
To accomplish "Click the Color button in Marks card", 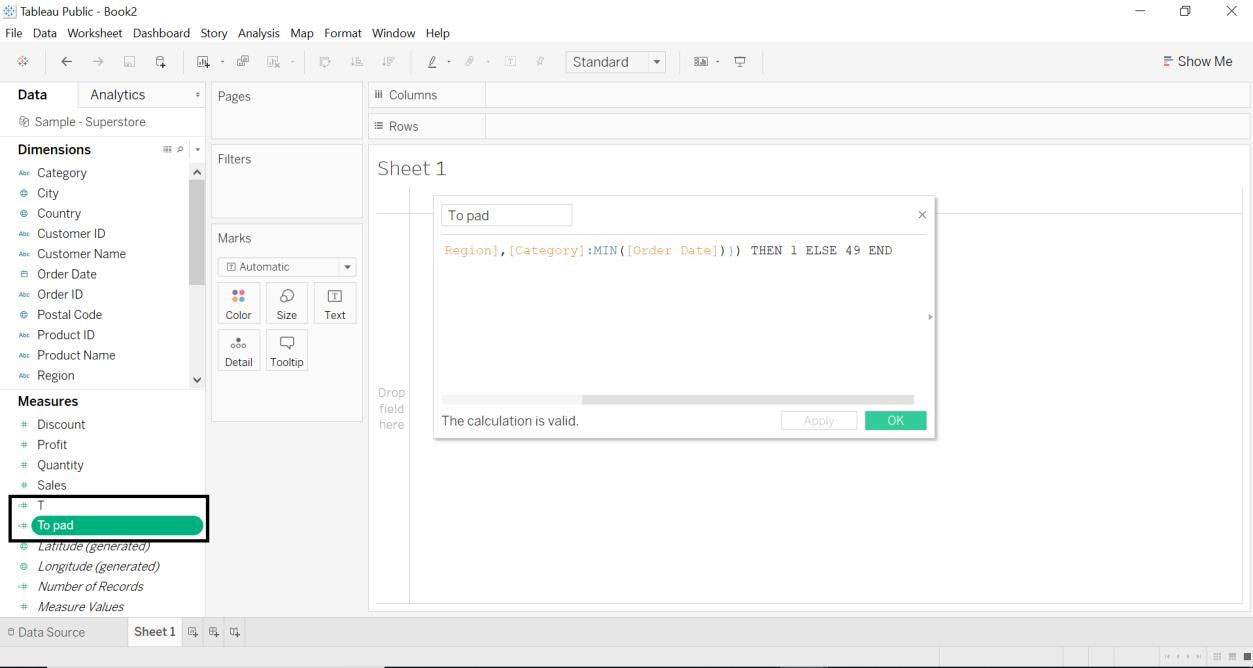I will click(238, 303).
